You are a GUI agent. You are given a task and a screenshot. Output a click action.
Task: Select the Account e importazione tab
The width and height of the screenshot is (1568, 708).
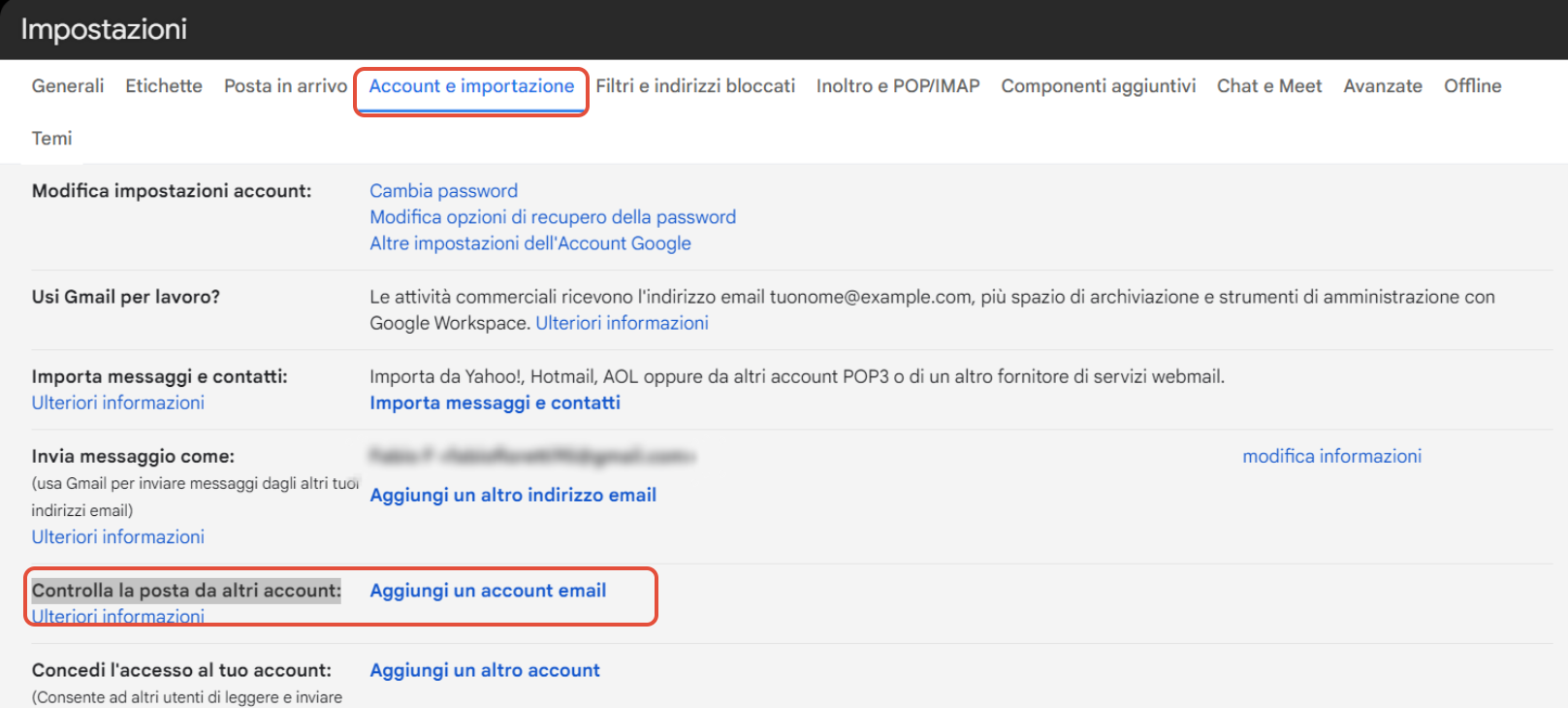(471, 86)
